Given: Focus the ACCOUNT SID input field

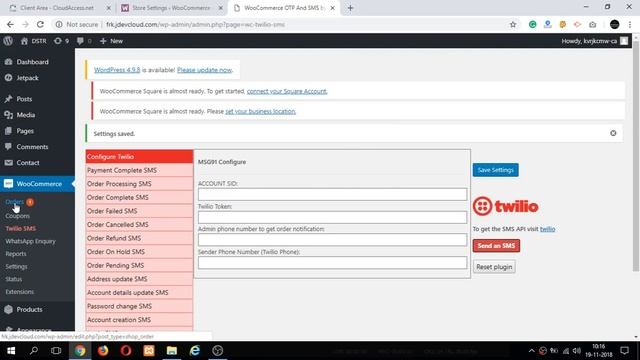Looking at the screenshot, I should click(x=332, y=194).
